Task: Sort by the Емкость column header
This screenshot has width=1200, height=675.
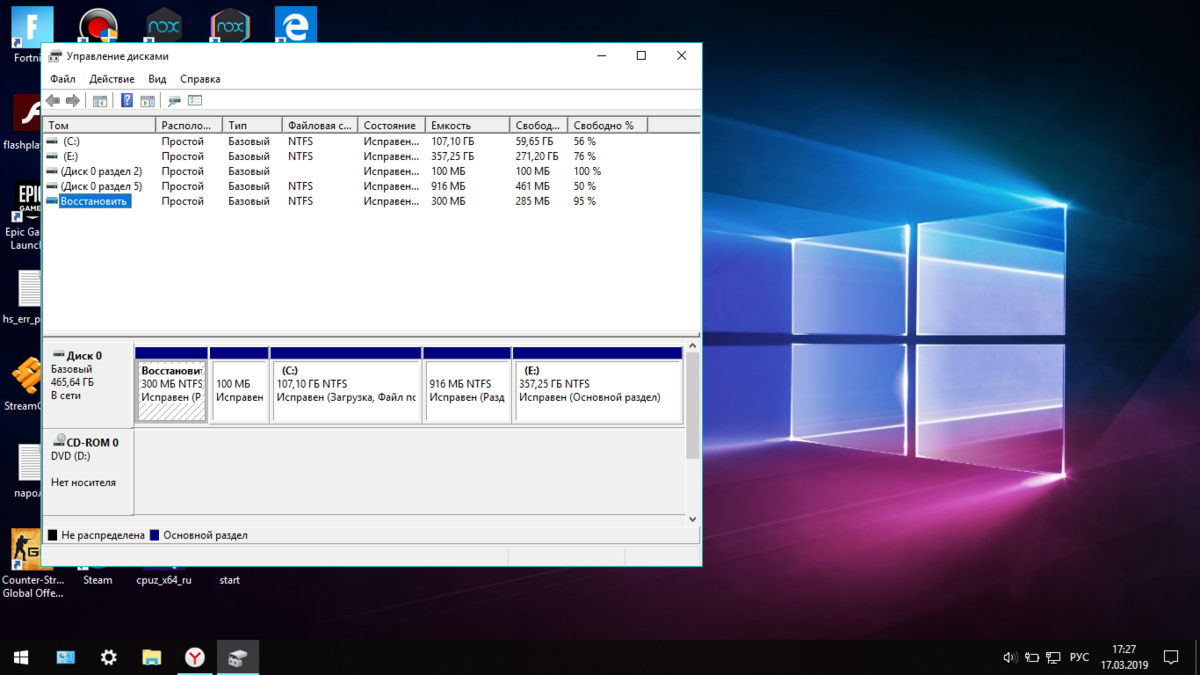Action: pos(466,126)
